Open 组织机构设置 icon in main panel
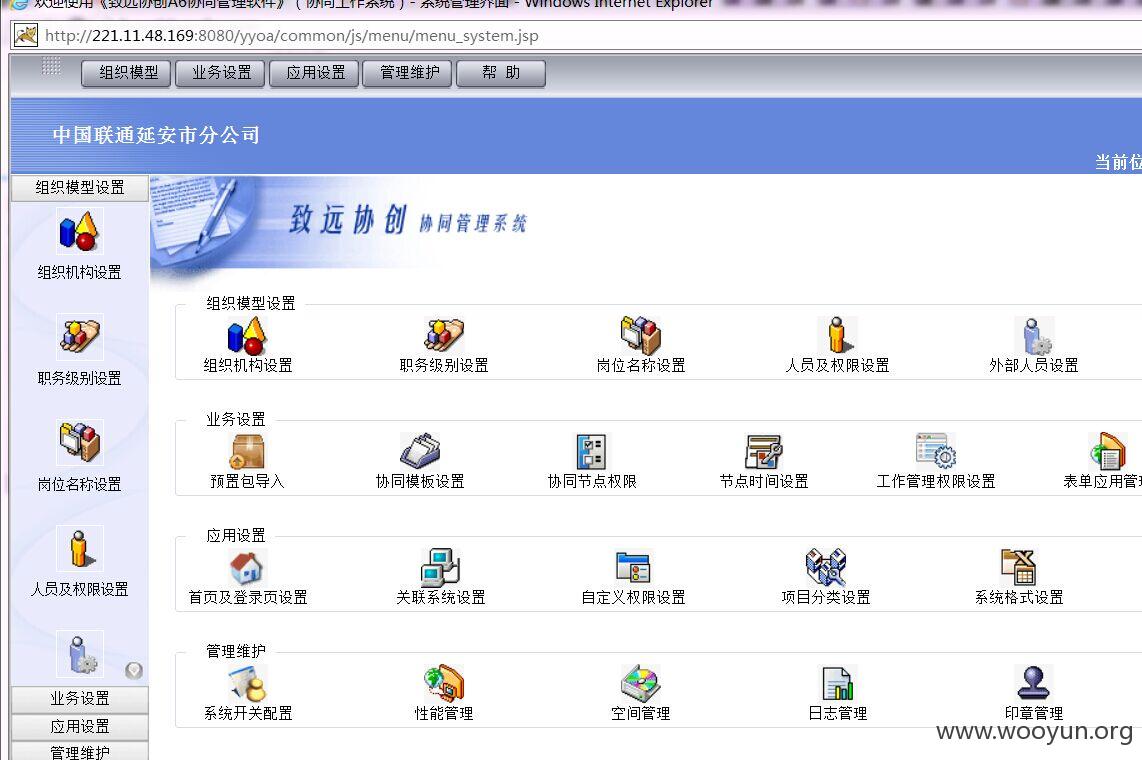1142x760 pixels. pos(247,336)
